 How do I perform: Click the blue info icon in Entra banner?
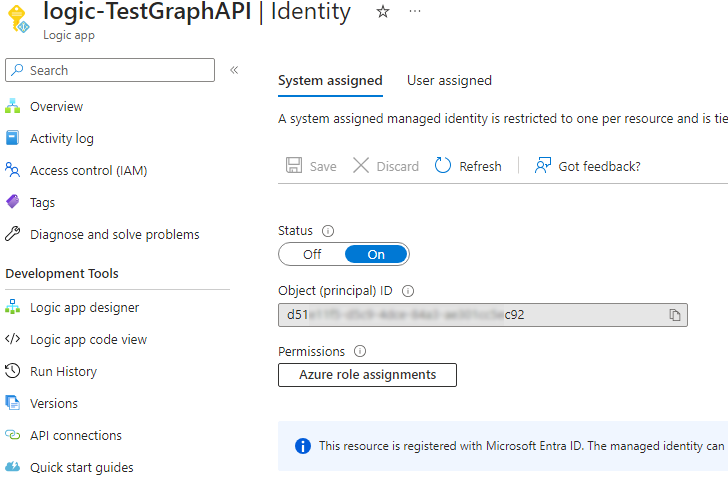click(x=303, y=446)
